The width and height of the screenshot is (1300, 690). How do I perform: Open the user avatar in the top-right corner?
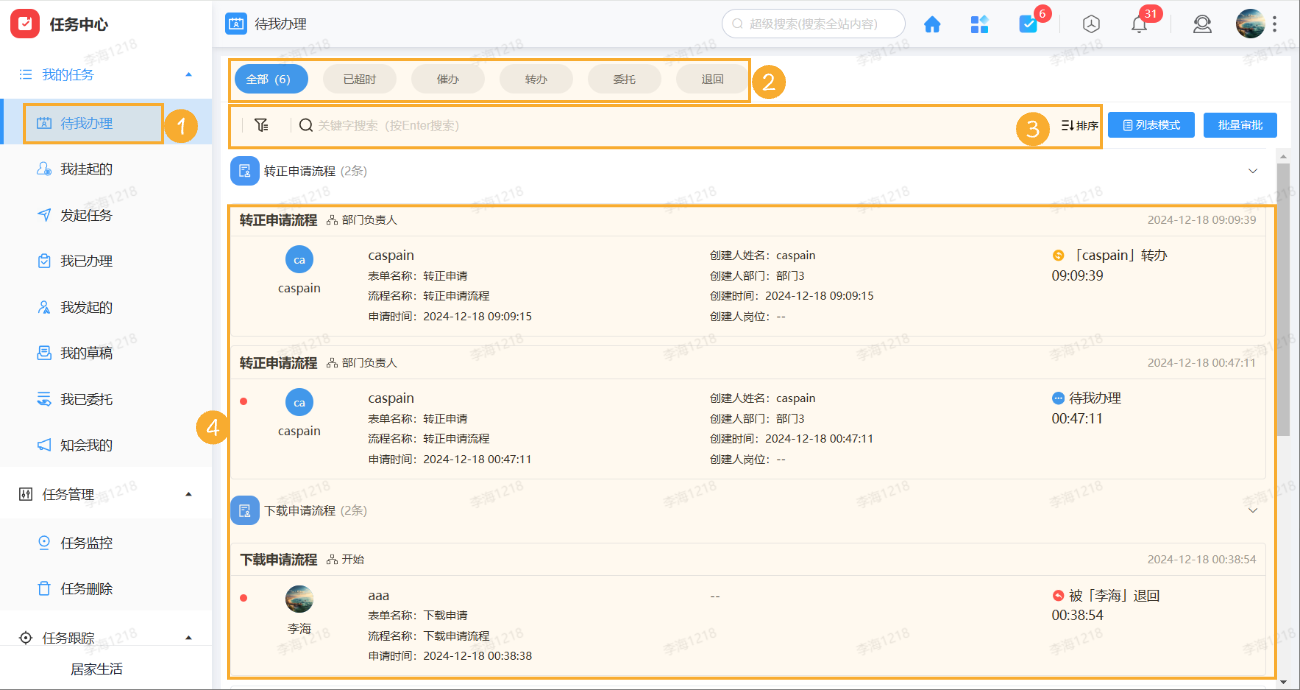tap(1251, 22)
